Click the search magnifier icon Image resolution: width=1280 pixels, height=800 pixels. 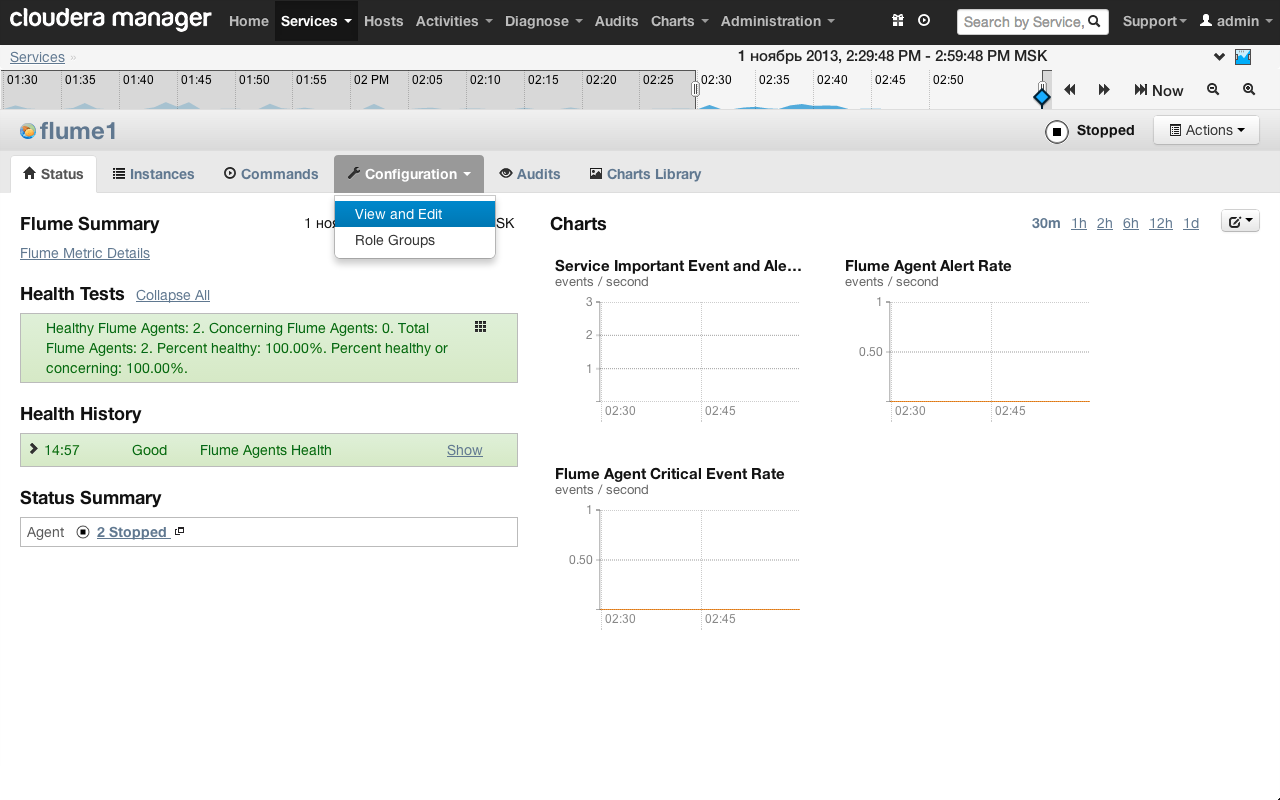[1094, 21]
